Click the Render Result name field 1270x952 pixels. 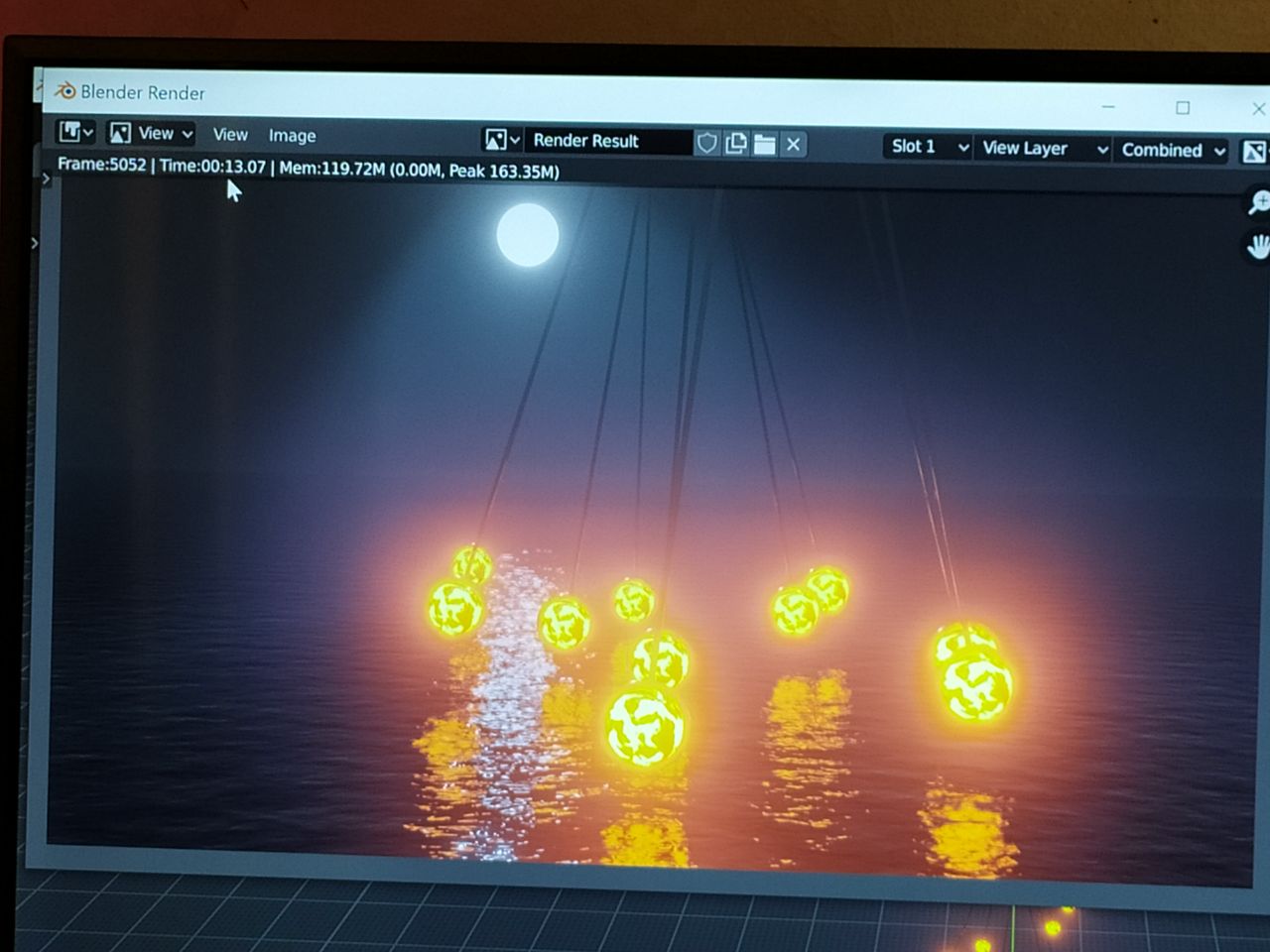607,141
